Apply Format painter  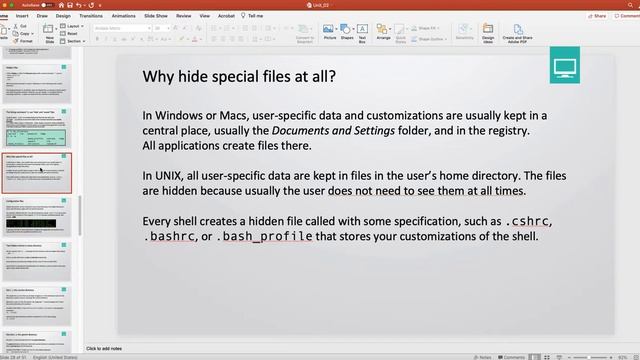click(22, 41)
